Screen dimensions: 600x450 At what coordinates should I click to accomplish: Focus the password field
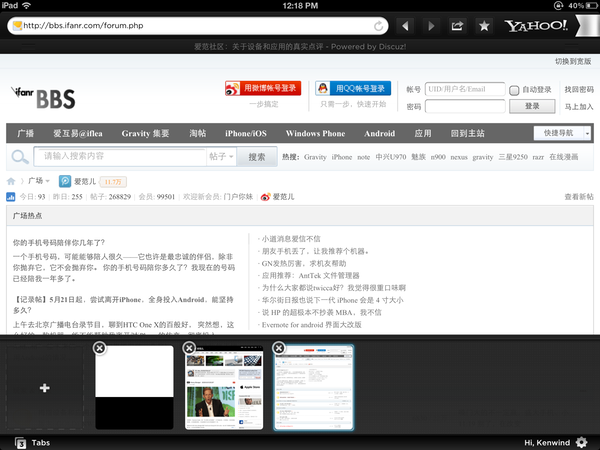[465, 106]
